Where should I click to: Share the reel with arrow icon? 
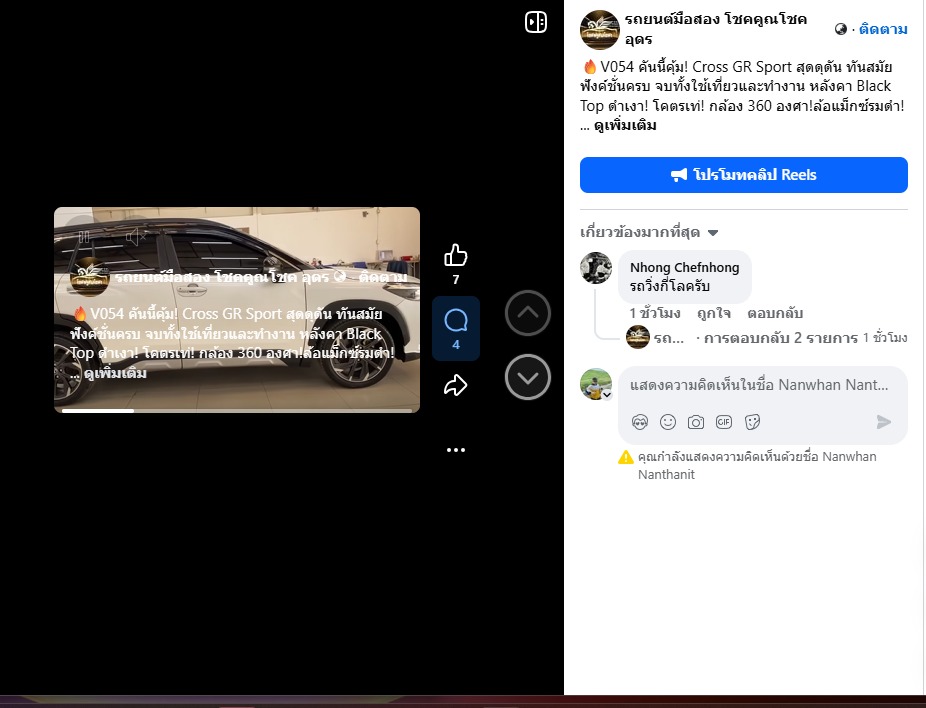pyautogui.click(x=455, y=385)
